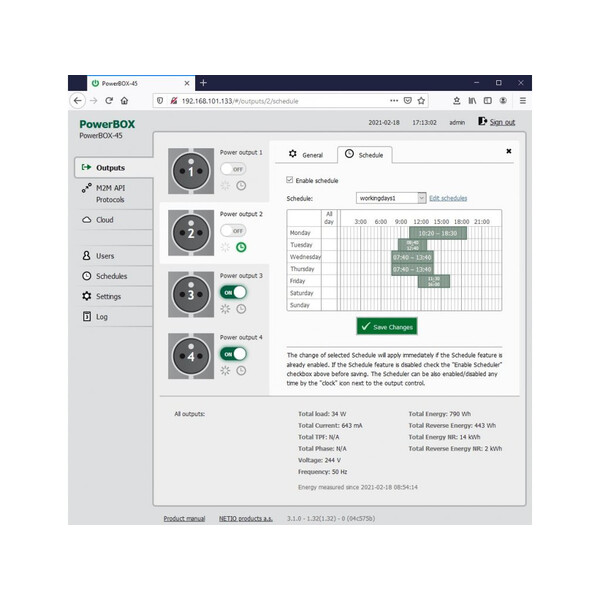The width and height of the screenshot is (600, 600).
Task: Click the restart icon for Power output 3
Action: coord(225,309)
